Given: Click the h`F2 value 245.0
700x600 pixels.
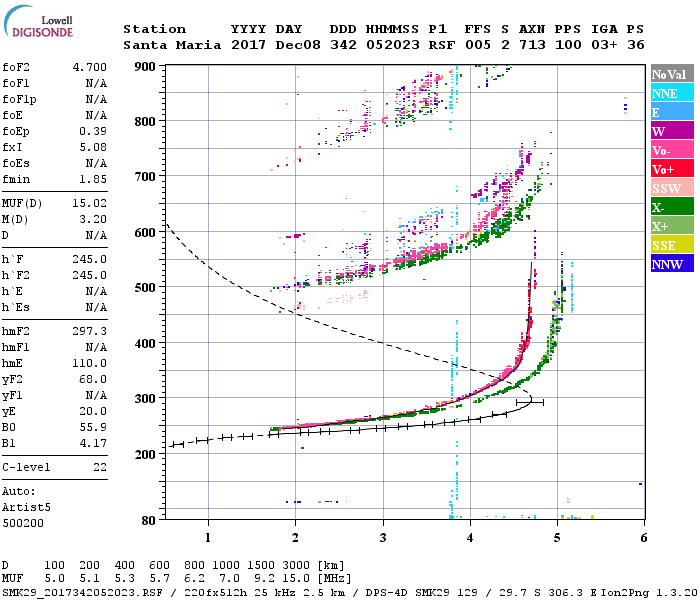Looking at the screenshot, I should pos(90,275).
